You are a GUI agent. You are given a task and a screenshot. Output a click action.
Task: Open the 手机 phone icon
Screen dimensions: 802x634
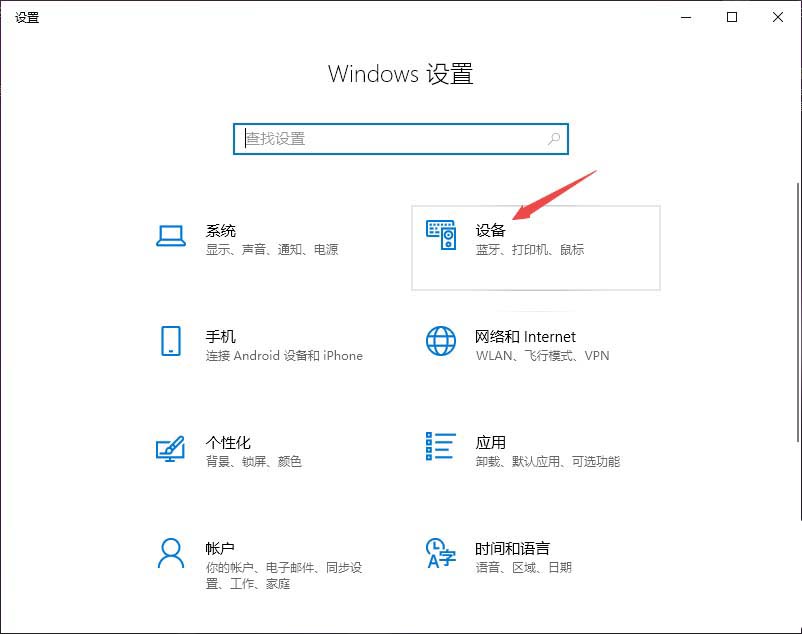pos(171,341)
